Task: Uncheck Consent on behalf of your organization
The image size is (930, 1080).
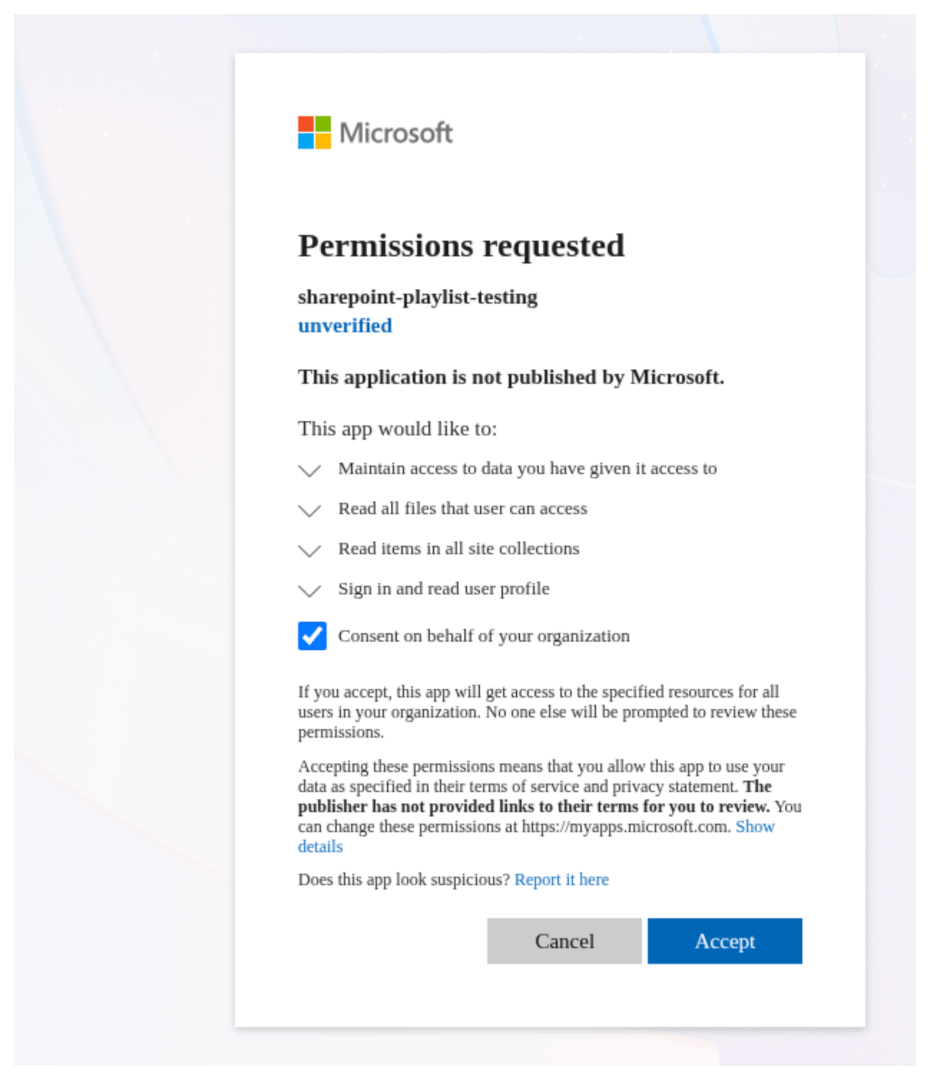Action: pos(312,636)
